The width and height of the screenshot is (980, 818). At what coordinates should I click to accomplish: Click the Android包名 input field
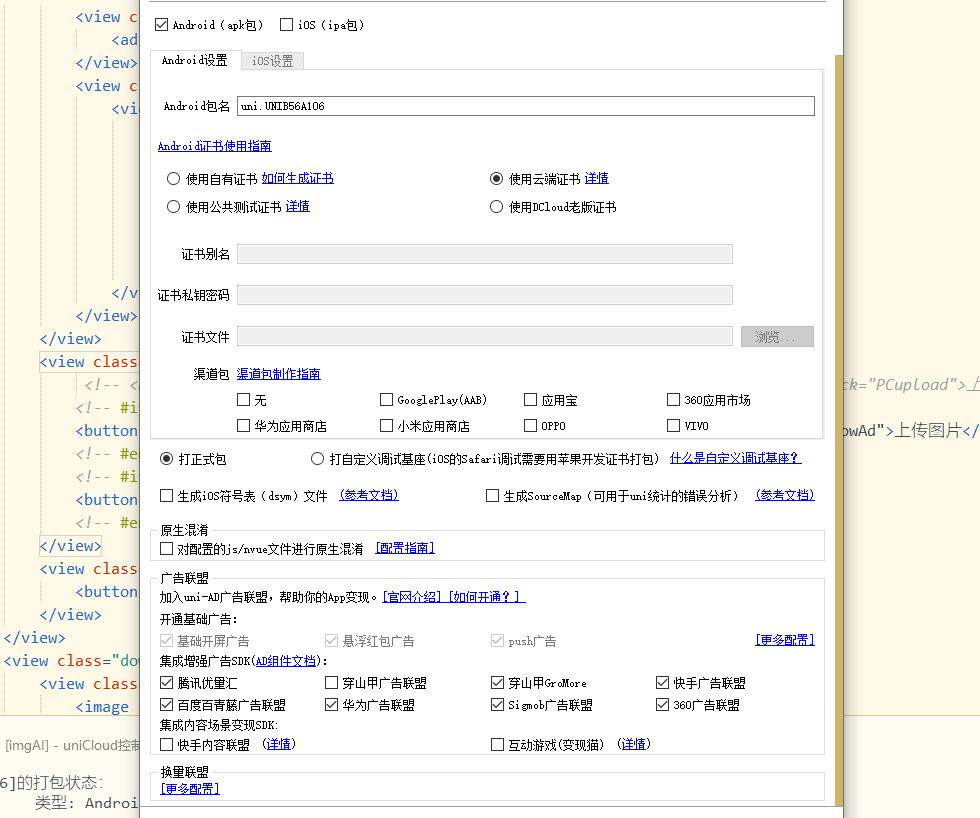(525, 106)
